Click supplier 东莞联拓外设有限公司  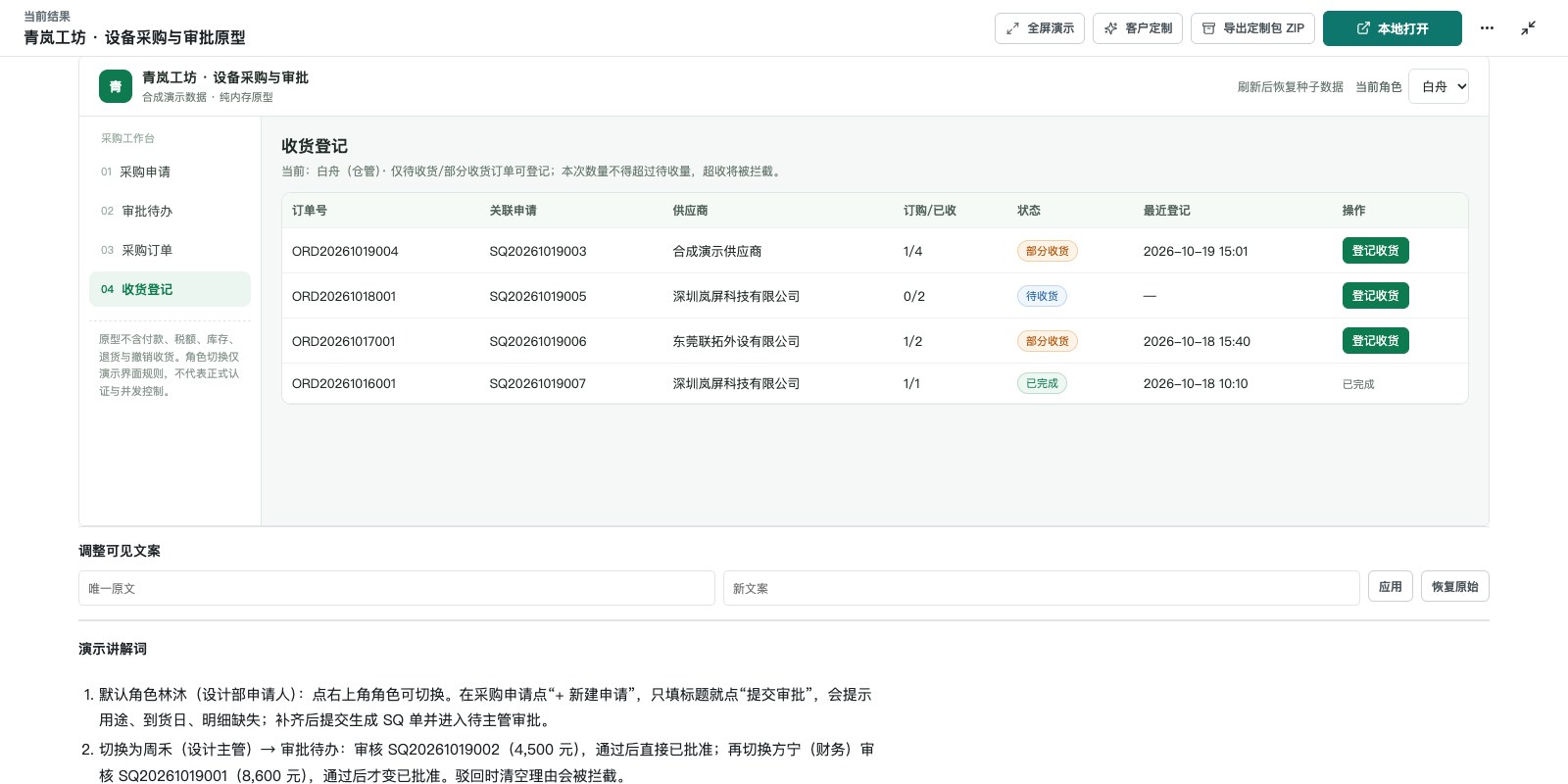(736, 341)
